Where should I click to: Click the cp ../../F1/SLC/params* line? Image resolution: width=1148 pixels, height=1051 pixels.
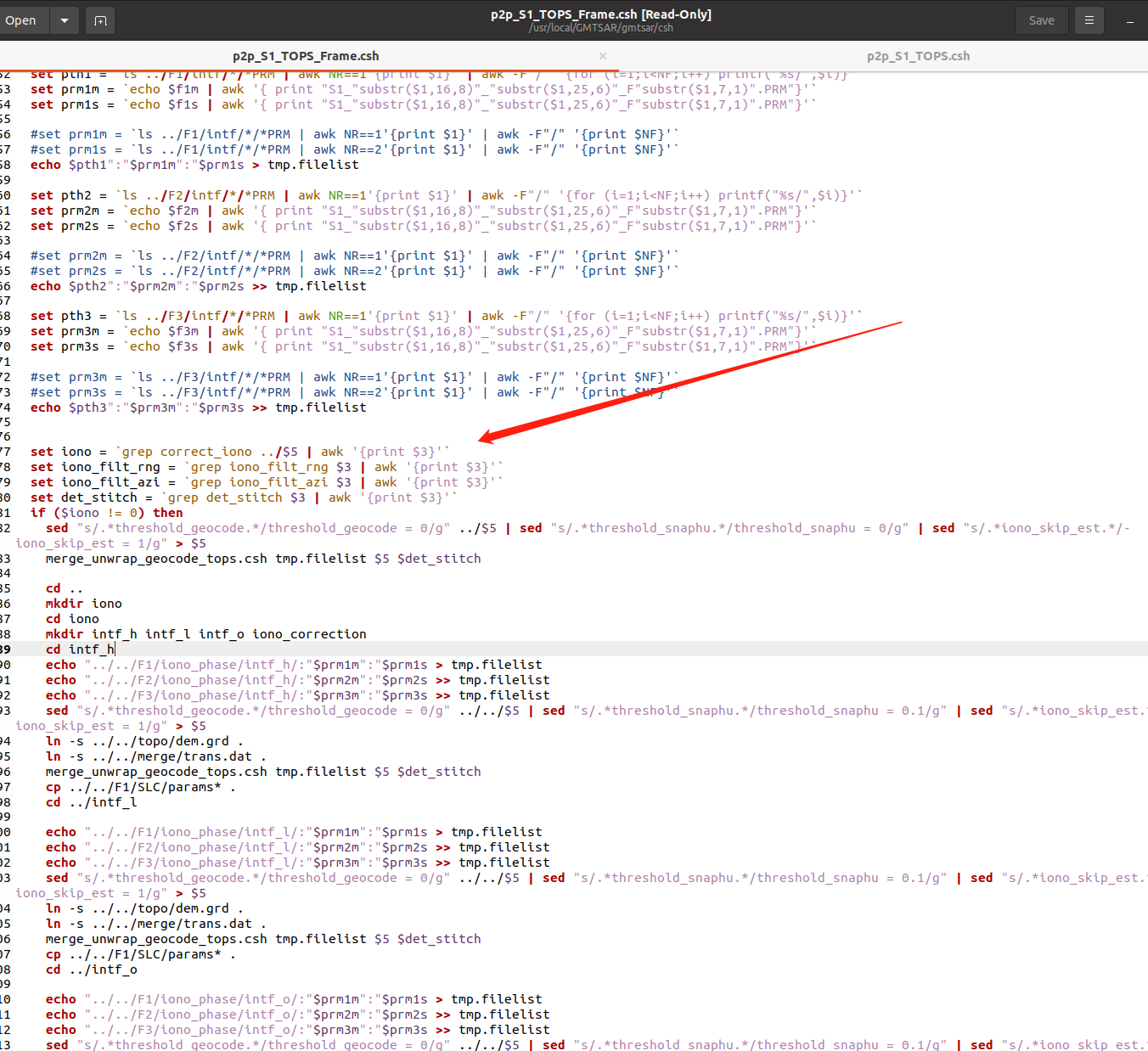pos(136,786)
